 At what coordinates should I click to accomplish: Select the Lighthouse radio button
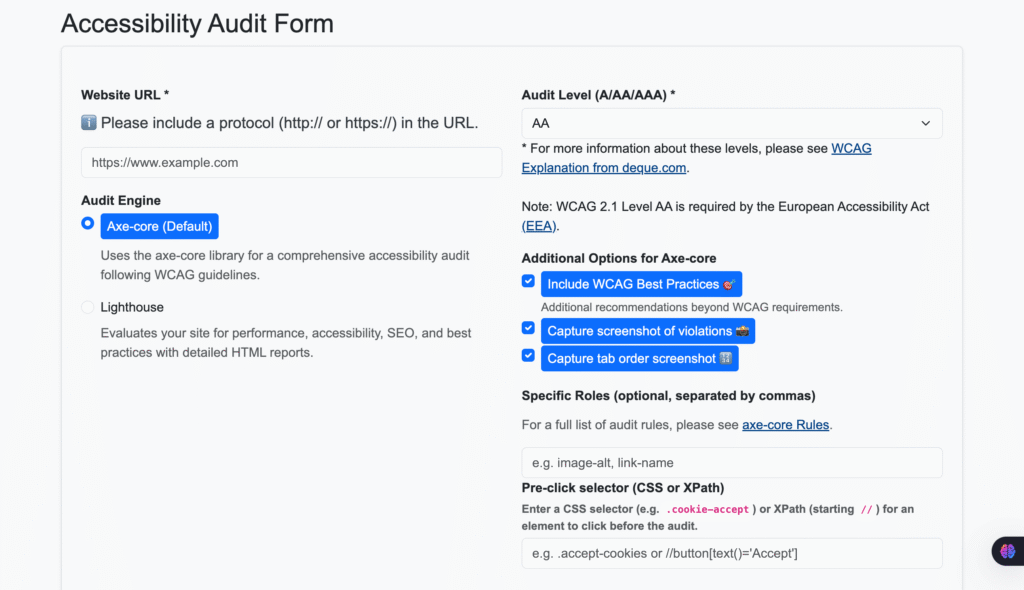[x=88, y=307]
